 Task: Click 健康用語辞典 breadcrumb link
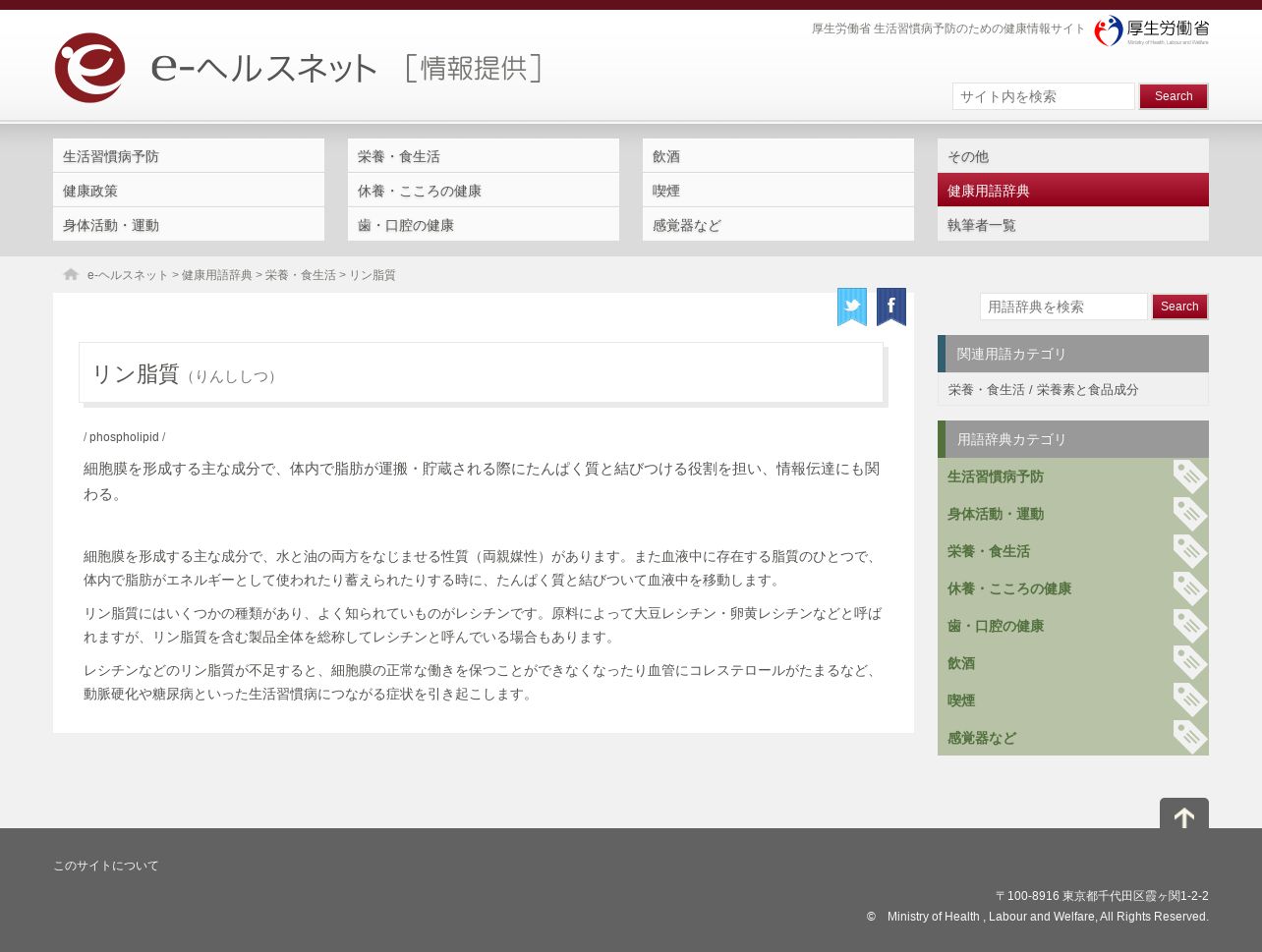pyautogui.click(x=217, y=275)
